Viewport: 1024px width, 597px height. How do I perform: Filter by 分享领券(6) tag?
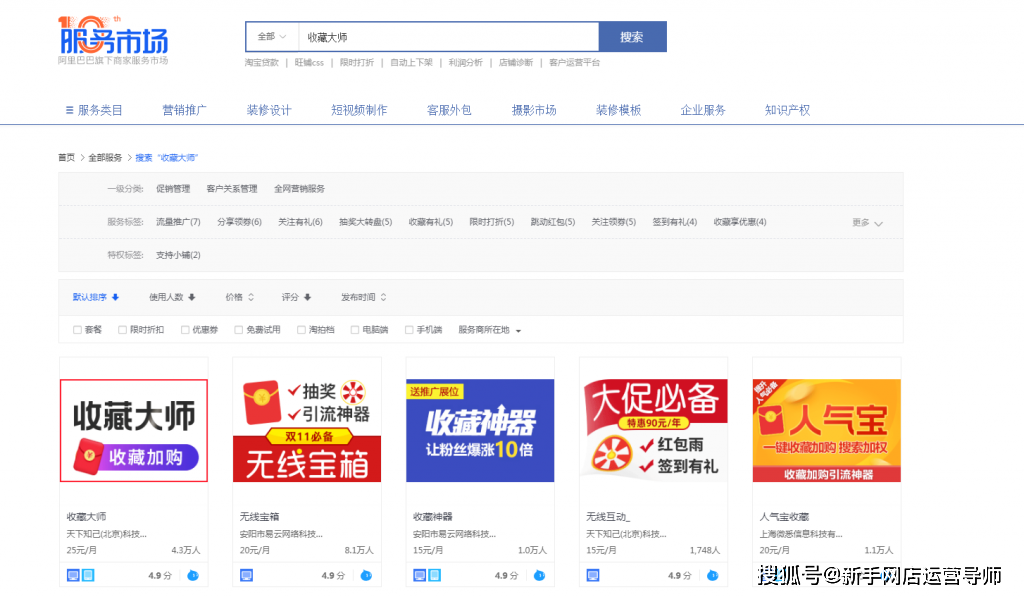coord(240,222)
